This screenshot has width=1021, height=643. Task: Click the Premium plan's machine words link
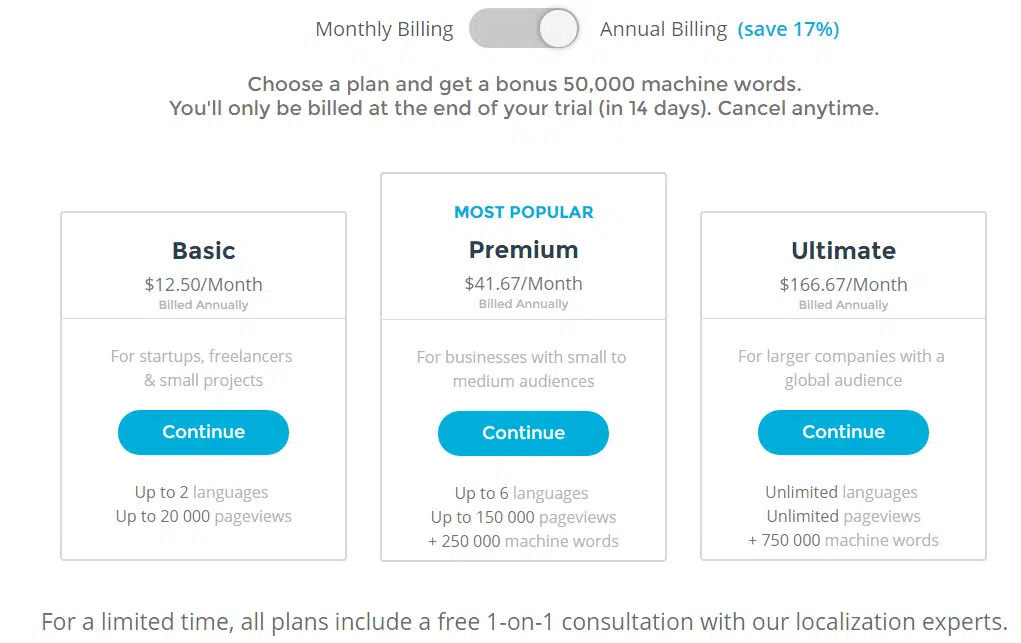561,541
